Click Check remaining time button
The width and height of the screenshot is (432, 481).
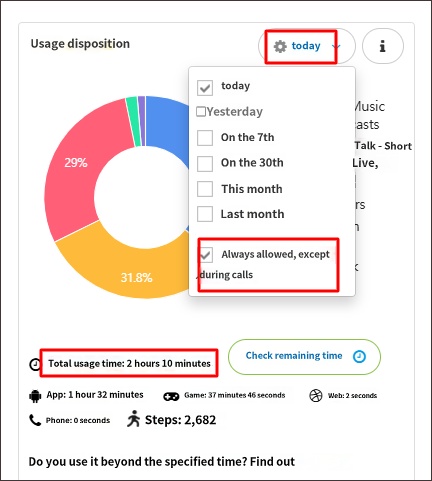tap(304, 357)
